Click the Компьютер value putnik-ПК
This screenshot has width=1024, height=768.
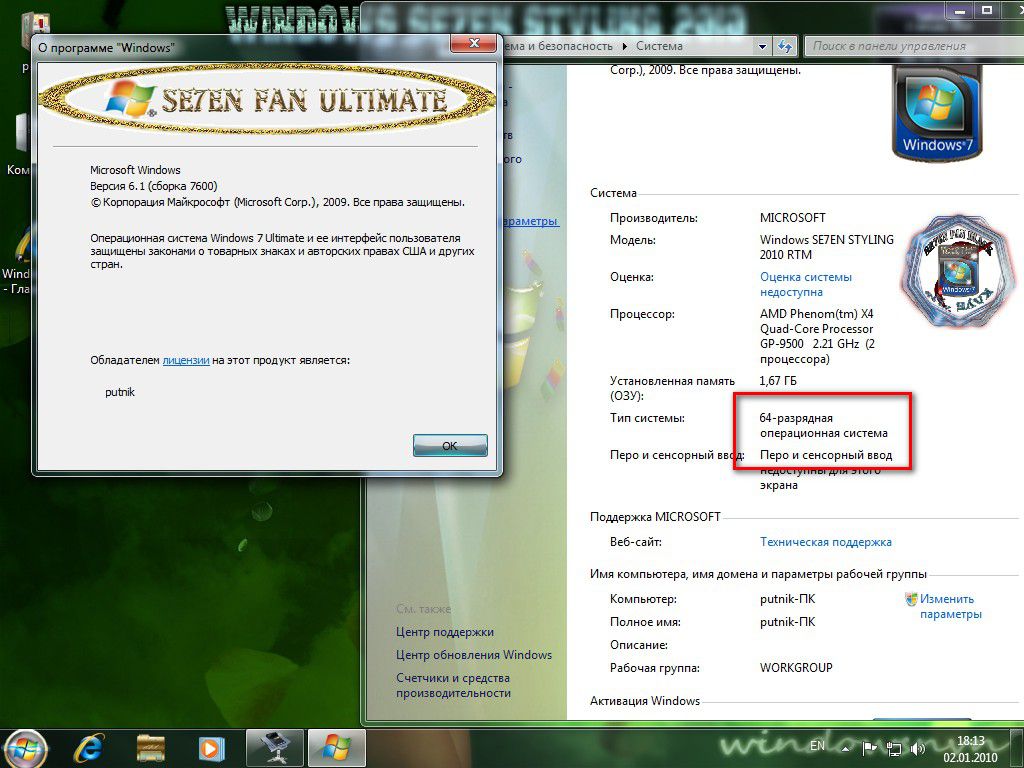click(x=788, y=599)
